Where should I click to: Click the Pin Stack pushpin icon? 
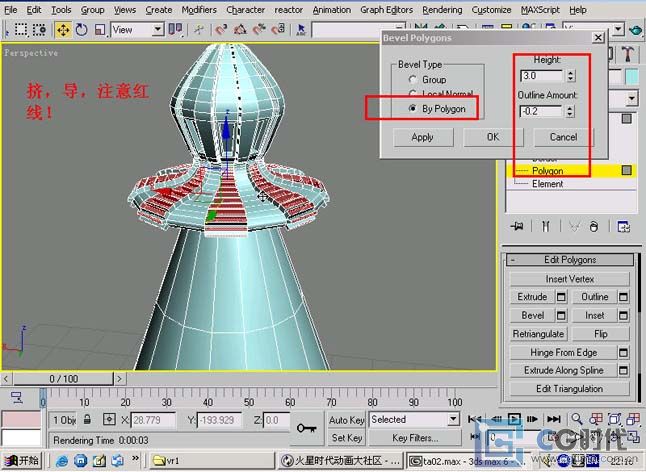[517, 226]
